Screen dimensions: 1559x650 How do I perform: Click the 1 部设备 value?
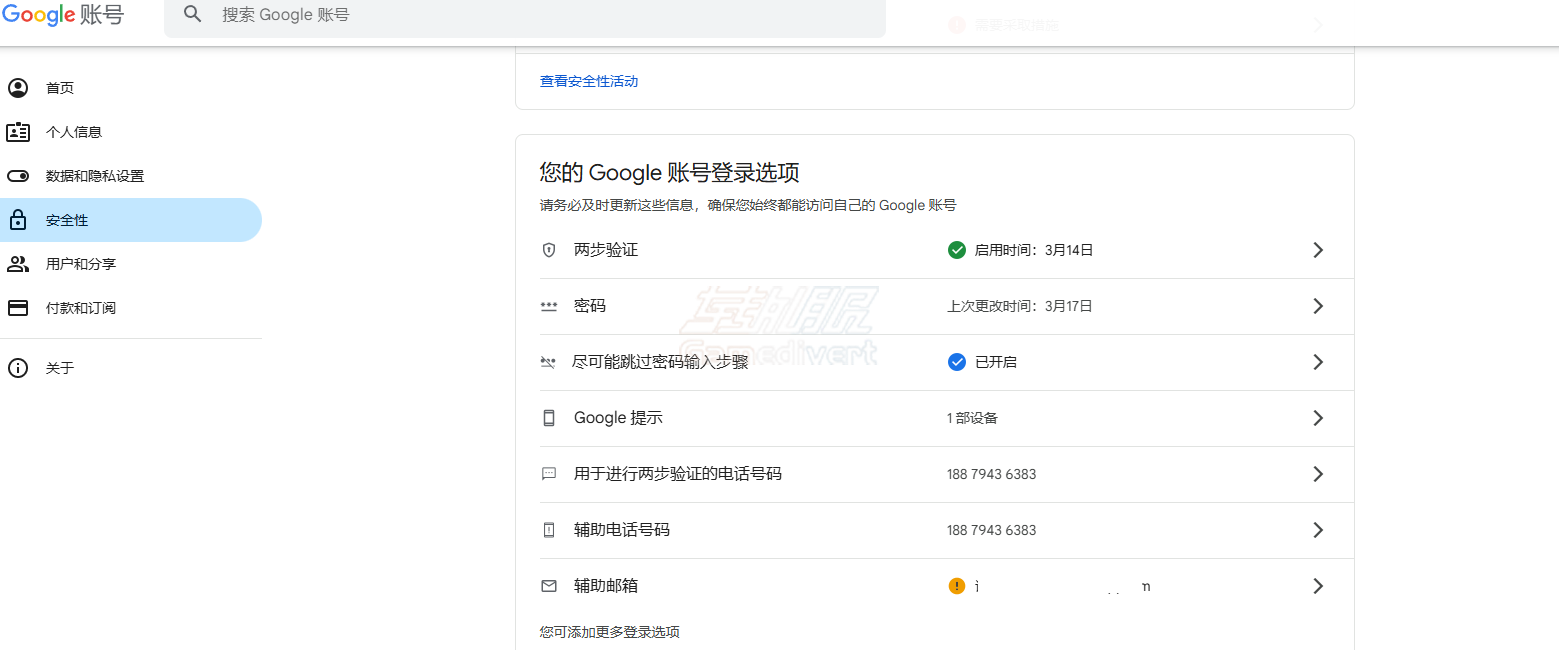click(x=972, y=418)
